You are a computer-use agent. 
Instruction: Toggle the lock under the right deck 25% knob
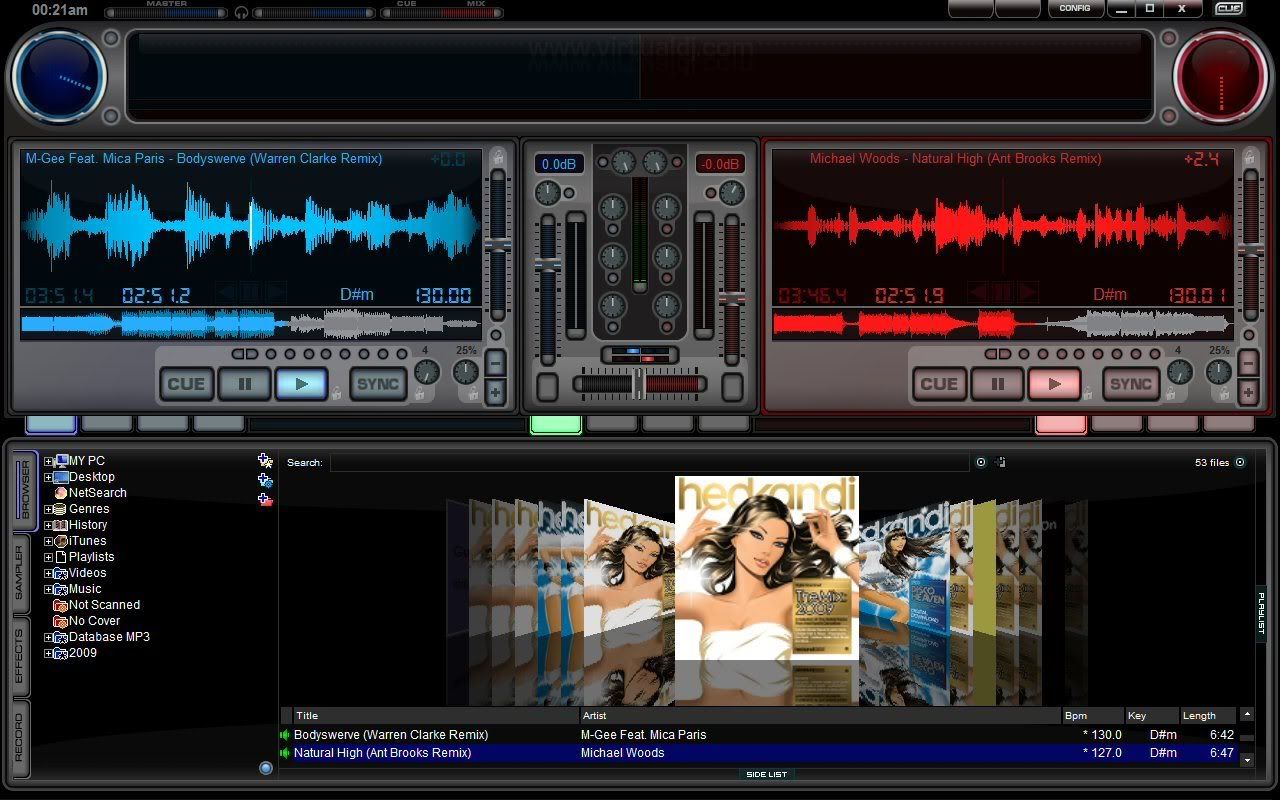[1225, 394]
